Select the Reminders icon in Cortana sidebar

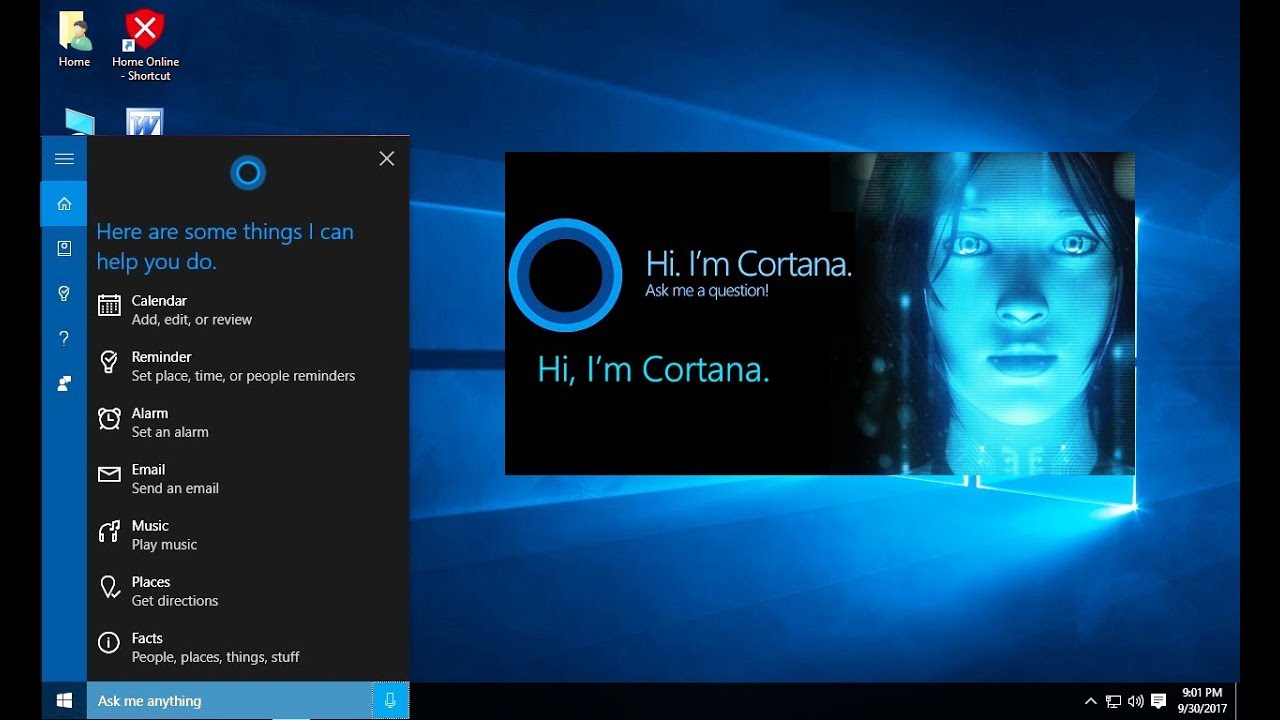click(x=64, y=293)
